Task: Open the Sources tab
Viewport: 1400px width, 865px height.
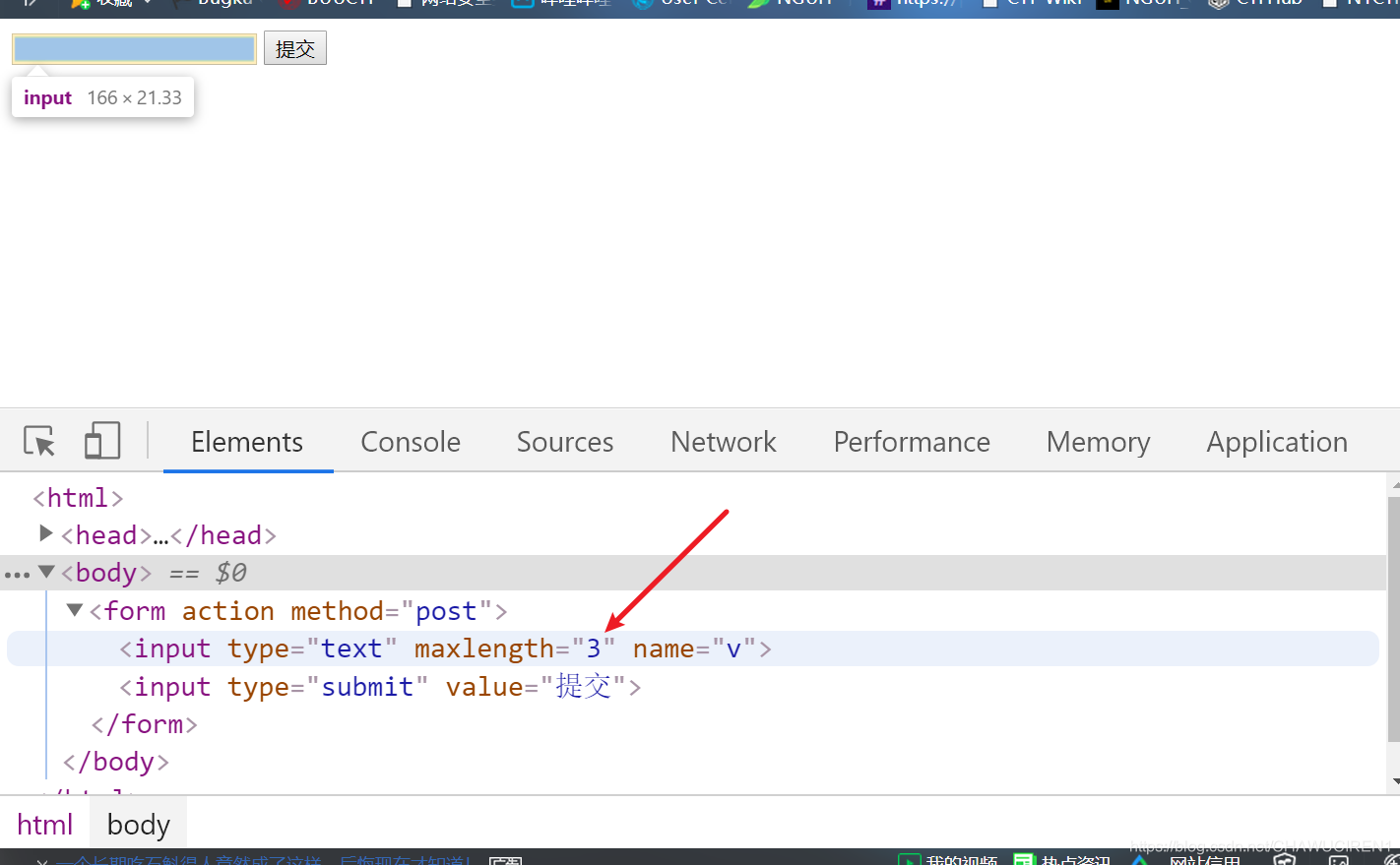Action: (x=565, y=442)
